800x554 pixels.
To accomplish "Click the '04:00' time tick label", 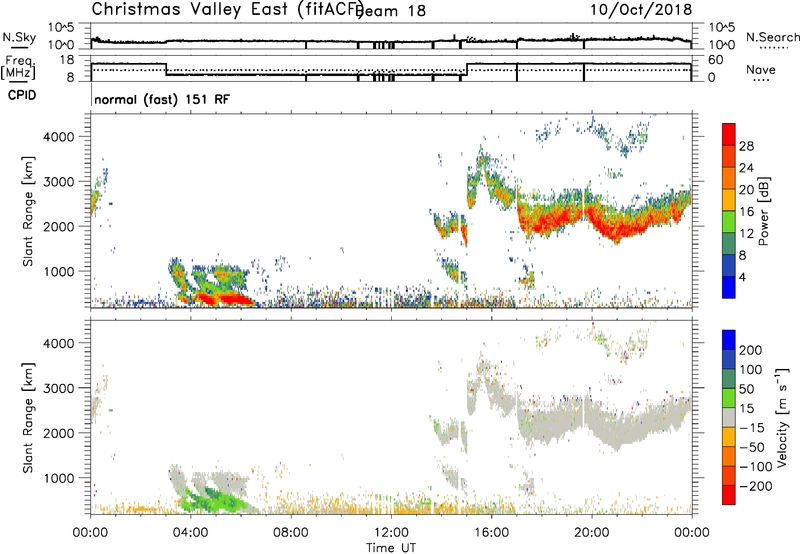I will tap(191, 533).
